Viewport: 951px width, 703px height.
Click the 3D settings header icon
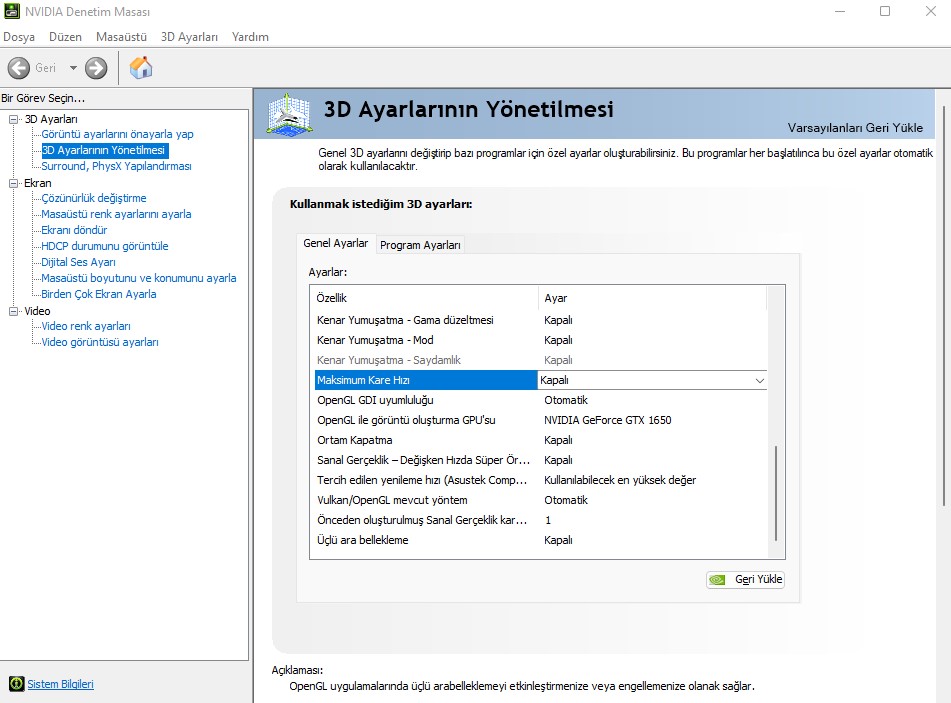click(290, 114)
